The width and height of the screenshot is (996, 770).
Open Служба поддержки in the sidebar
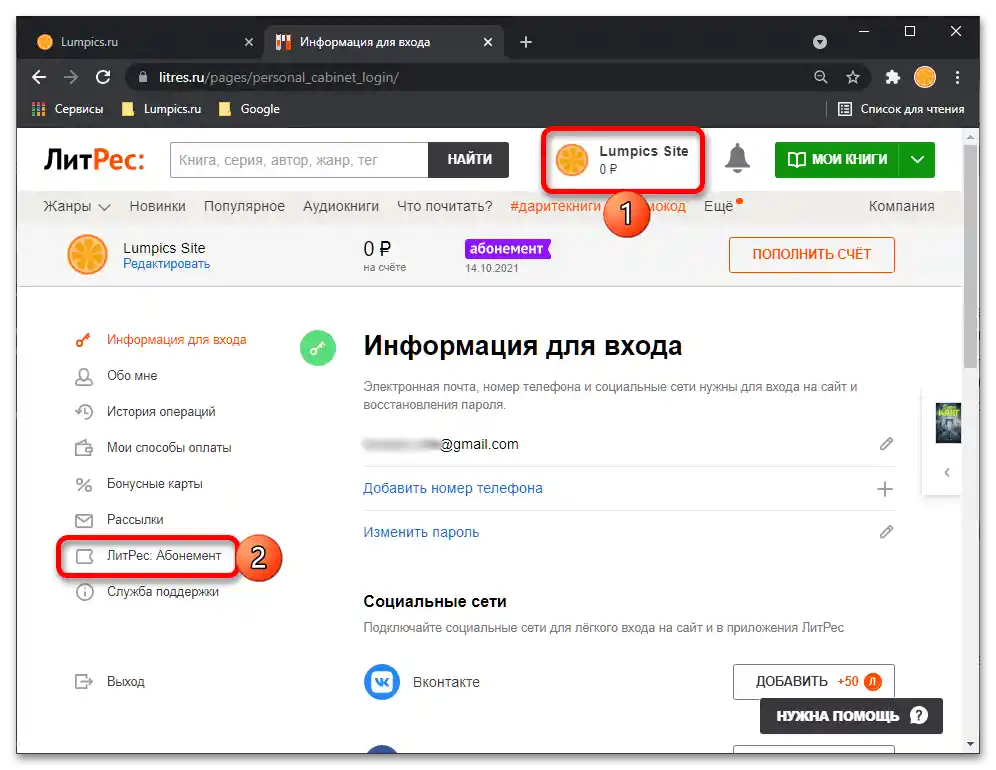tap(163, 592)
